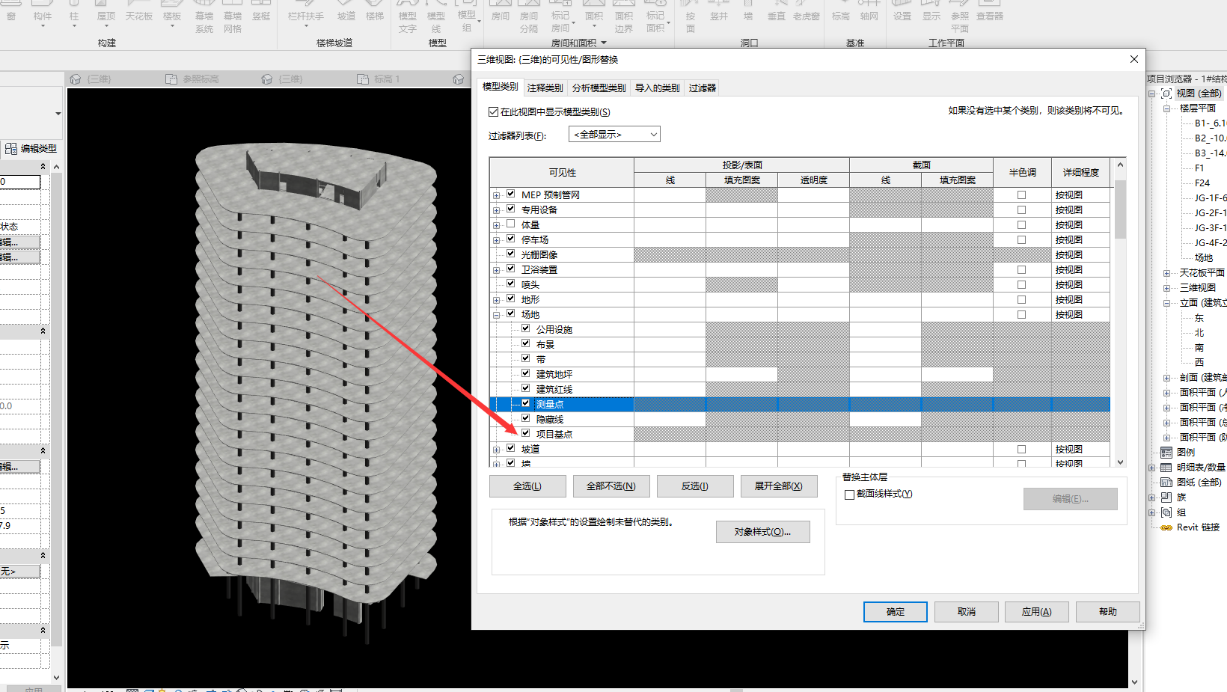Viewport: 1227px width, 692px height.
Task: Uncheck the 建筑红线 checkbox
Action: tap(526, 389)
